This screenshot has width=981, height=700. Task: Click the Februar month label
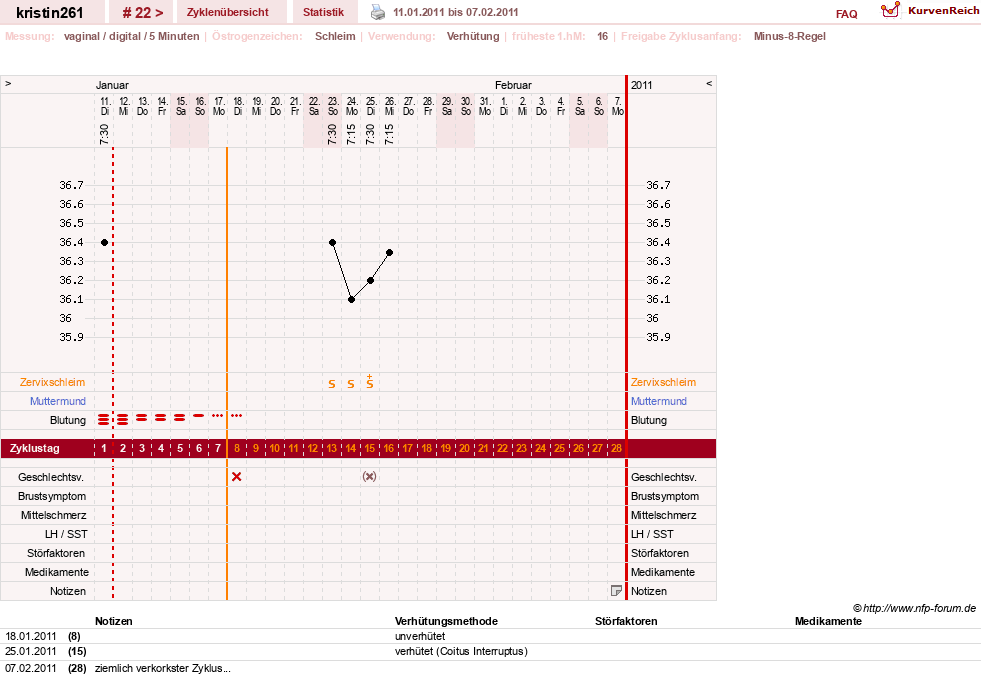(513, 85)
